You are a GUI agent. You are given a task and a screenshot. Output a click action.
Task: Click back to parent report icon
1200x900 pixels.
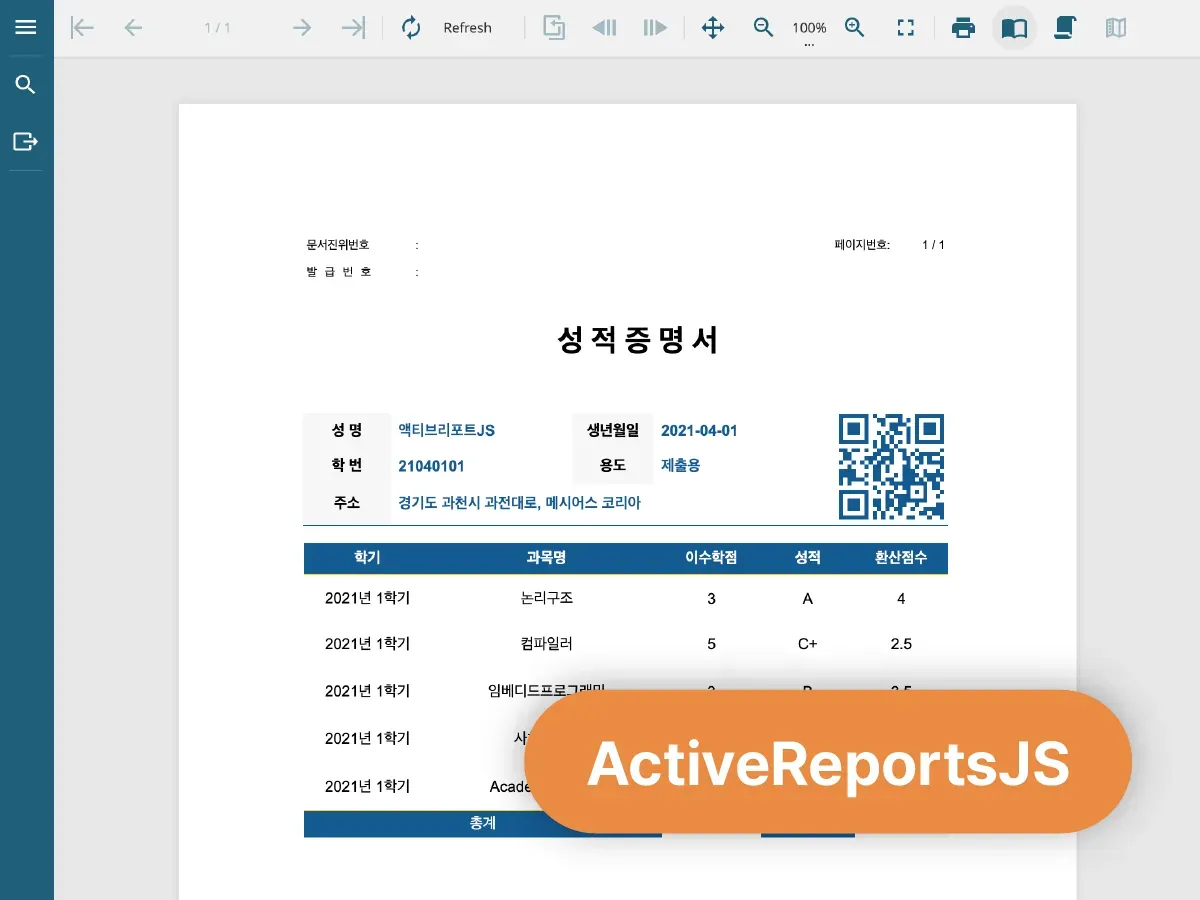tap(554, 28)
